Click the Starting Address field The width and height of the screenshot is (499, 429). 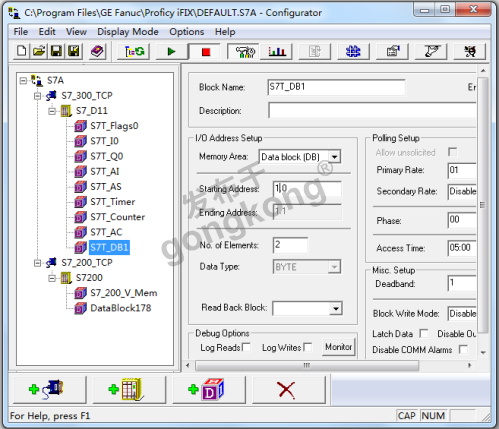pos(307,189)
